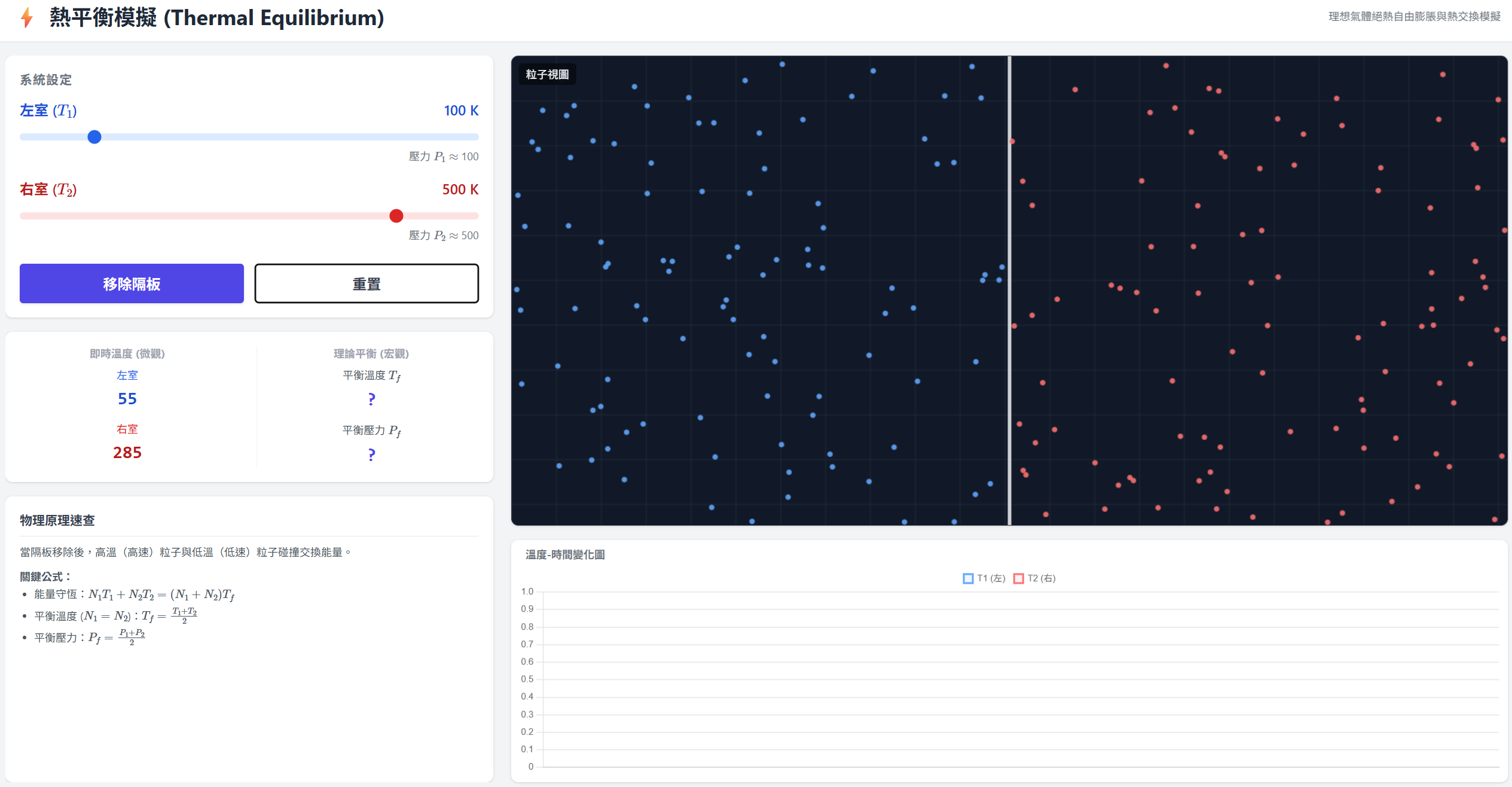Screen dimensions: 1512x787
Task: Click the blue 左室 T1 slider handle
Action: coord(94,137)
